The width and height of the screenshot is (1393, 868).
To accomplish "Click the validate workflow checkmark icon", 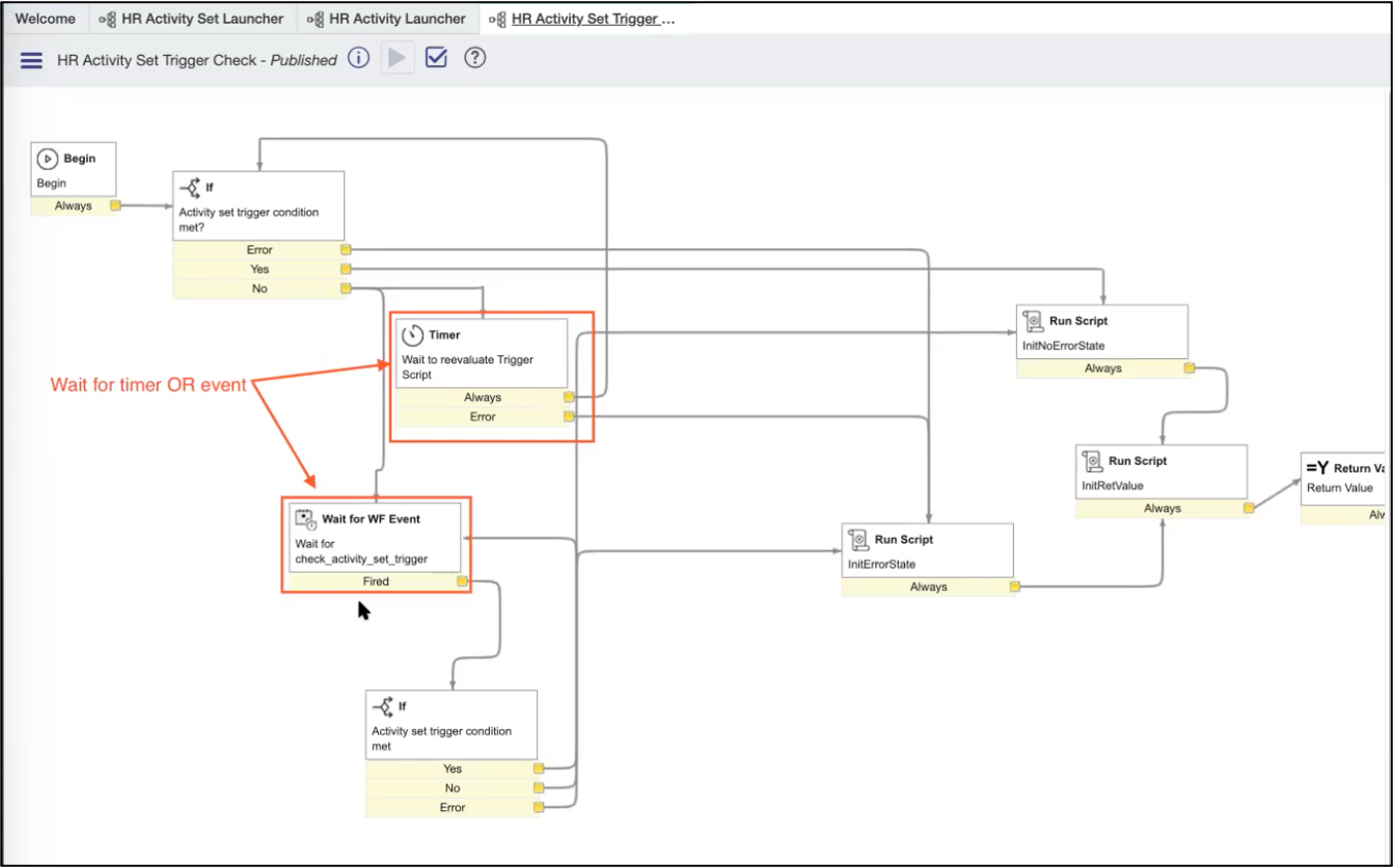I will (436, 58).
